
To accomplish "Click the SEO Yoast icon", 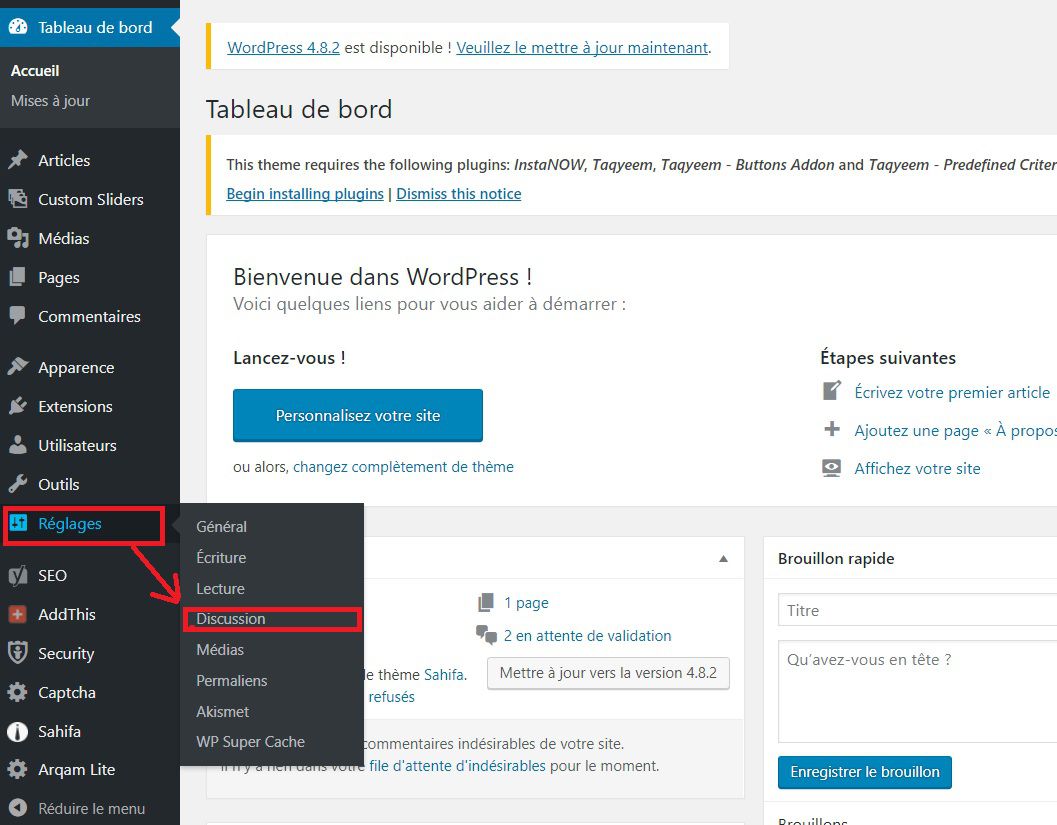I will (18, 575).
